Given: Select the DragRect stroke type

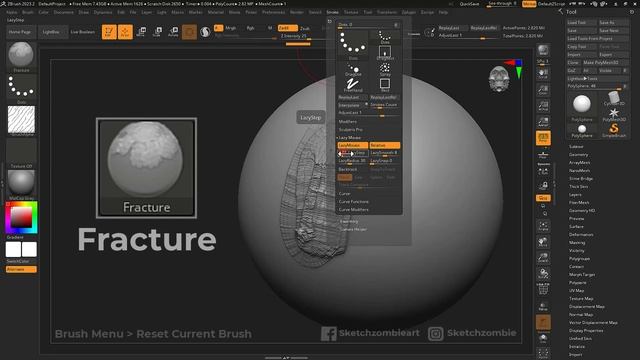Looking at the screenshot, I should 384,53.
